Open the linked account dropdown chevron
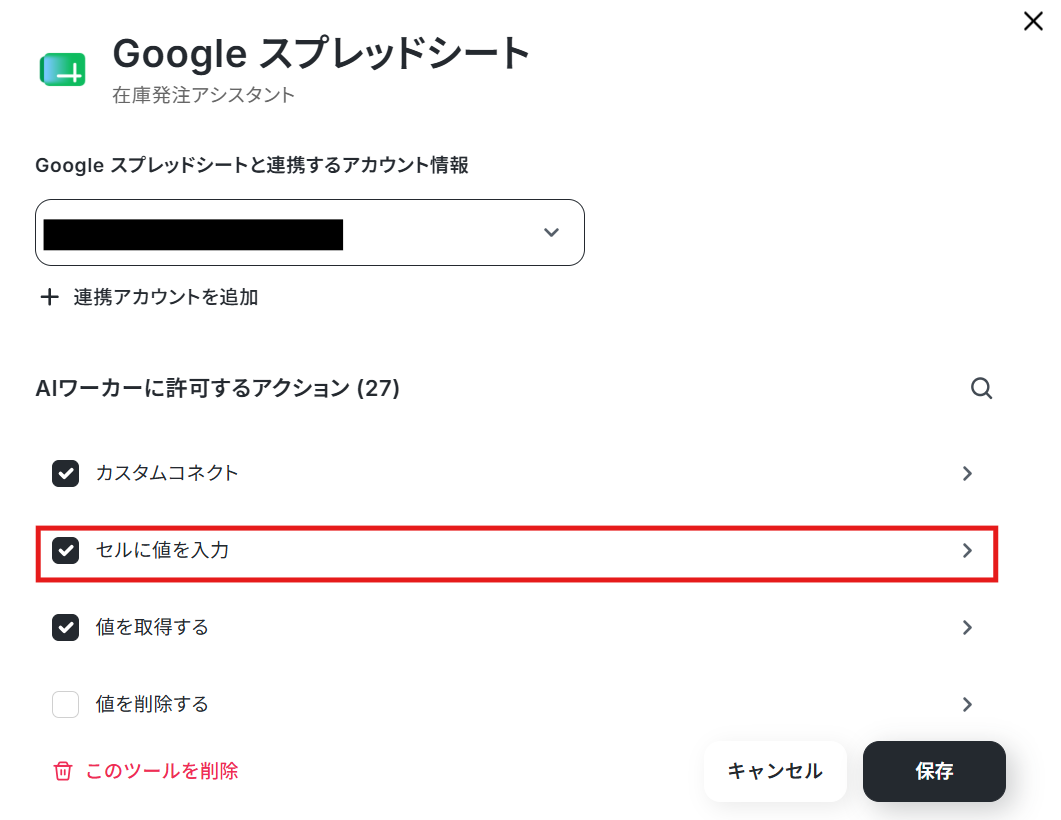This screenshot has height=820, width=1061. (x=551, y=233)
